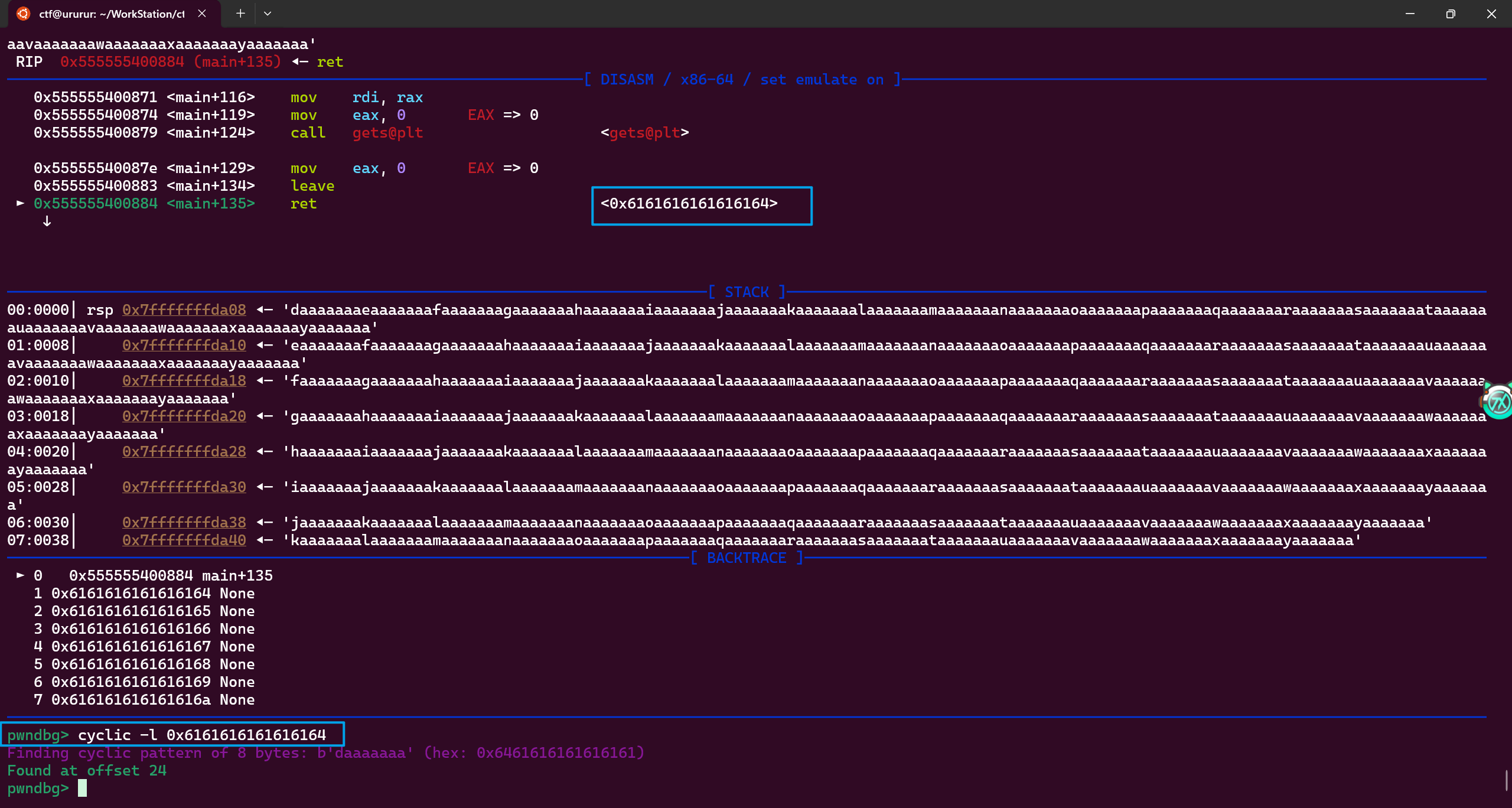This screenshot has width=1512, height=808.
Task: Open a new terminal tab with the plus icon
Action: click(x=240, y=14)
